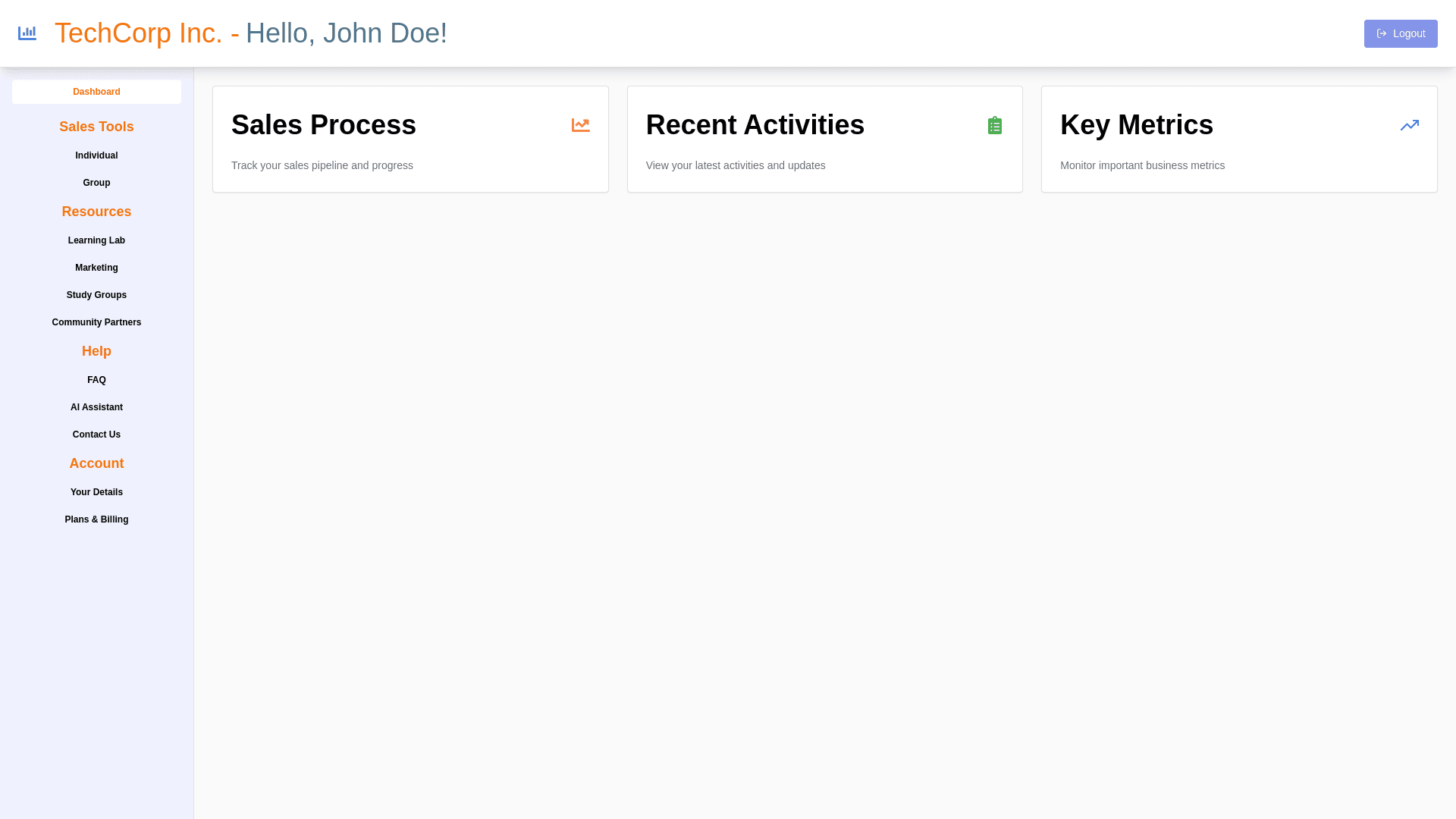The height and width of the screenshot is (819, 1456).
Task: Open the Key Metrics card
Action: [x=1238, y=140]
